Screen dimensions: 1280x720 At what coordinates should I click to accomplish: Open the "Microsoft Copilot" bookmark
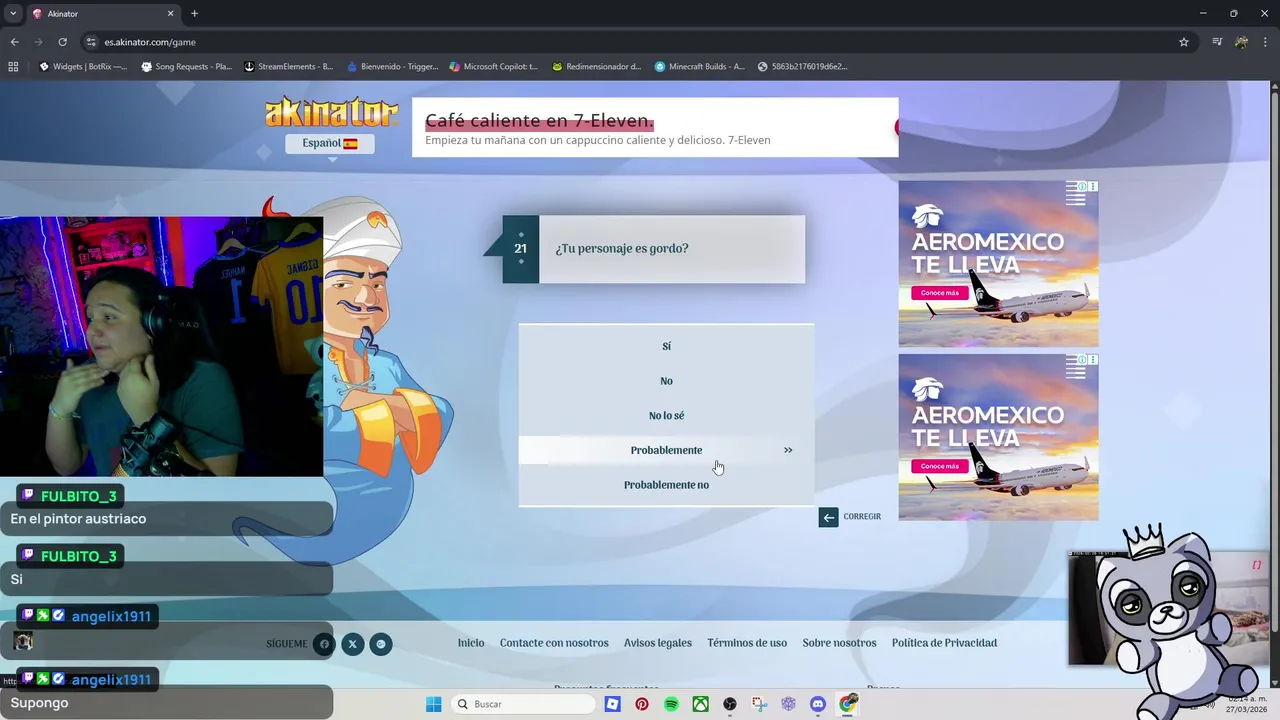point(494,67)
